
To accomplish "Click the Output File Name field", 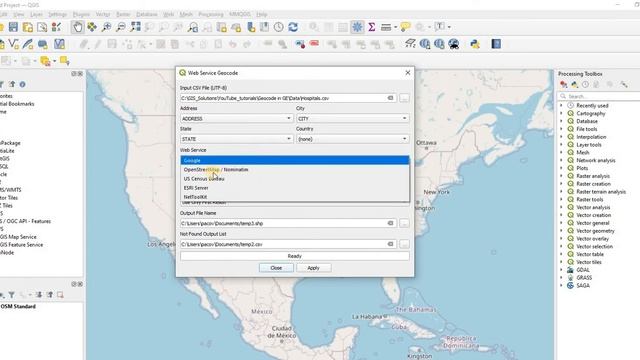I will (288, 223).
